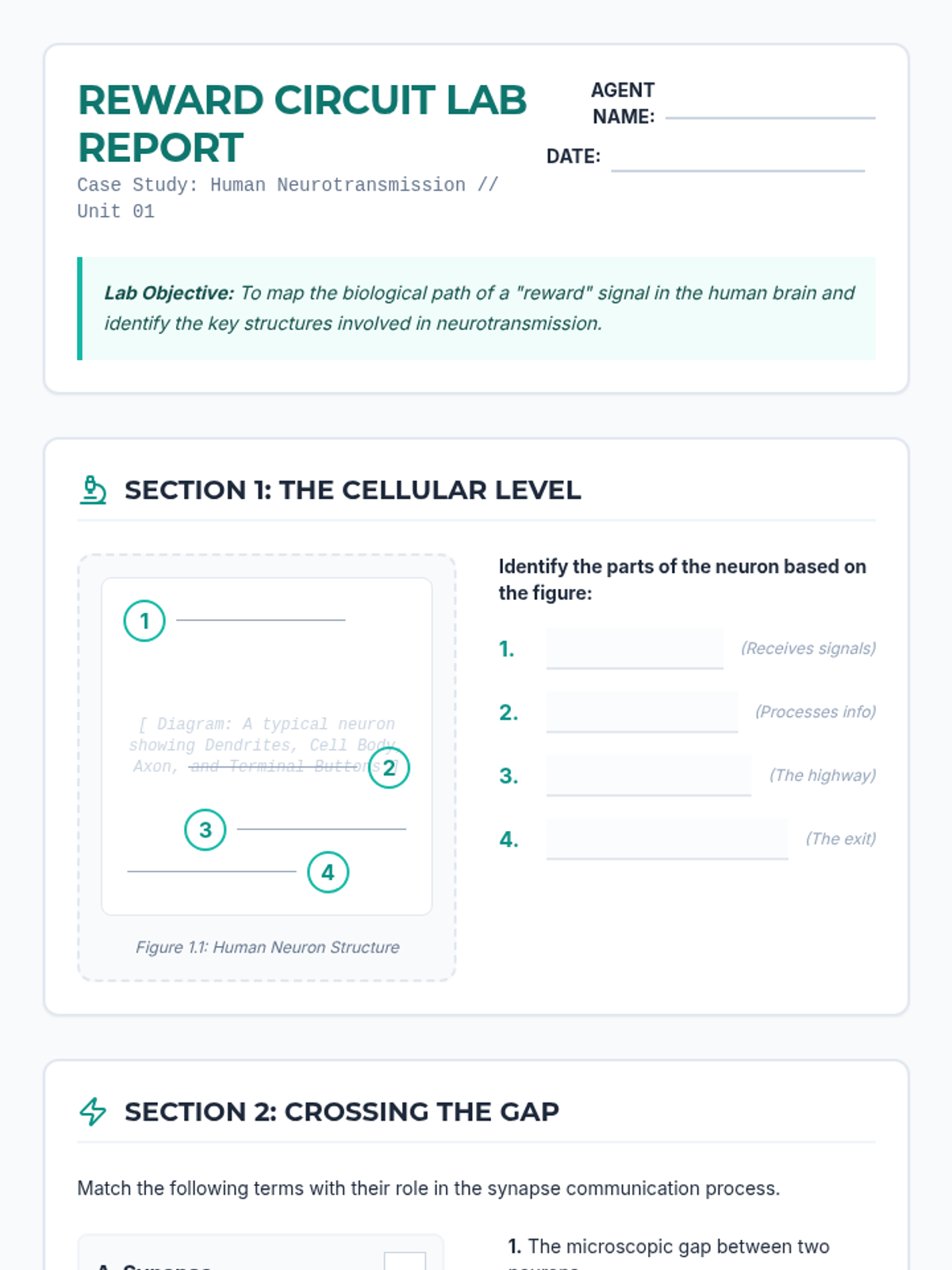The image size is (952, 1270).
Task: Click the 'Section 2: Crossing the Gap' heading
Action: click(341, 1111)
